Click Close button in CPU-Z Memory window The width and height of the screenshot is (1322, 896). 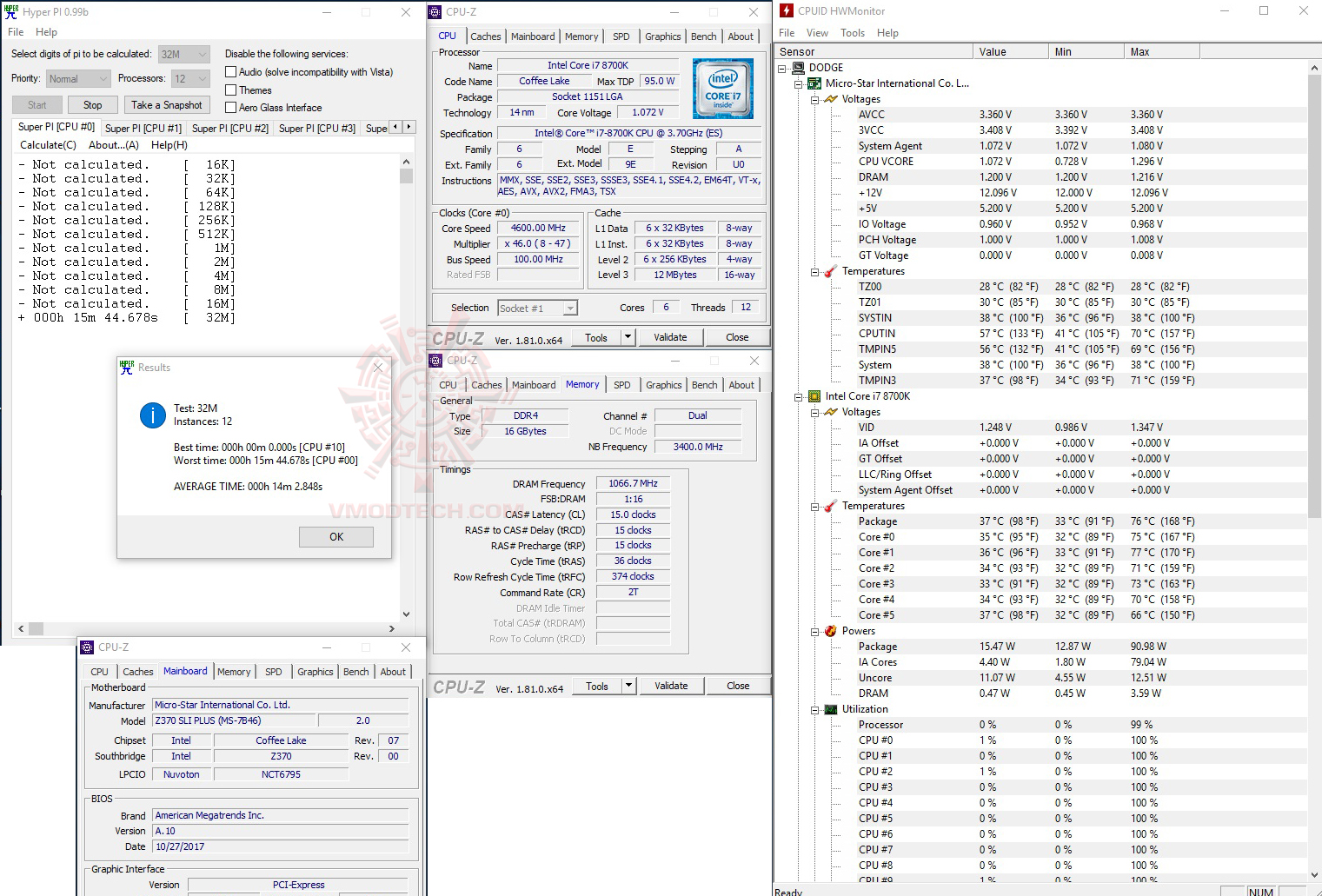(738, 686)
